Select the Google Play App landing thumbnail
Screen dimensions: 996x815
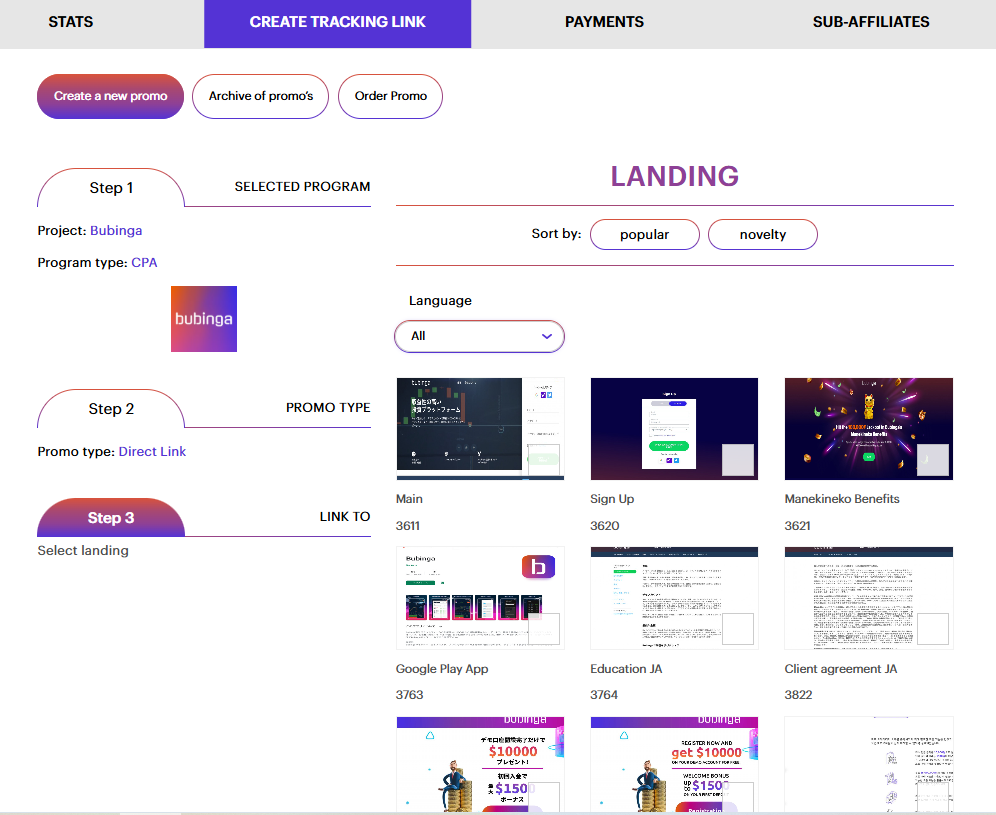tap(480, 598)
